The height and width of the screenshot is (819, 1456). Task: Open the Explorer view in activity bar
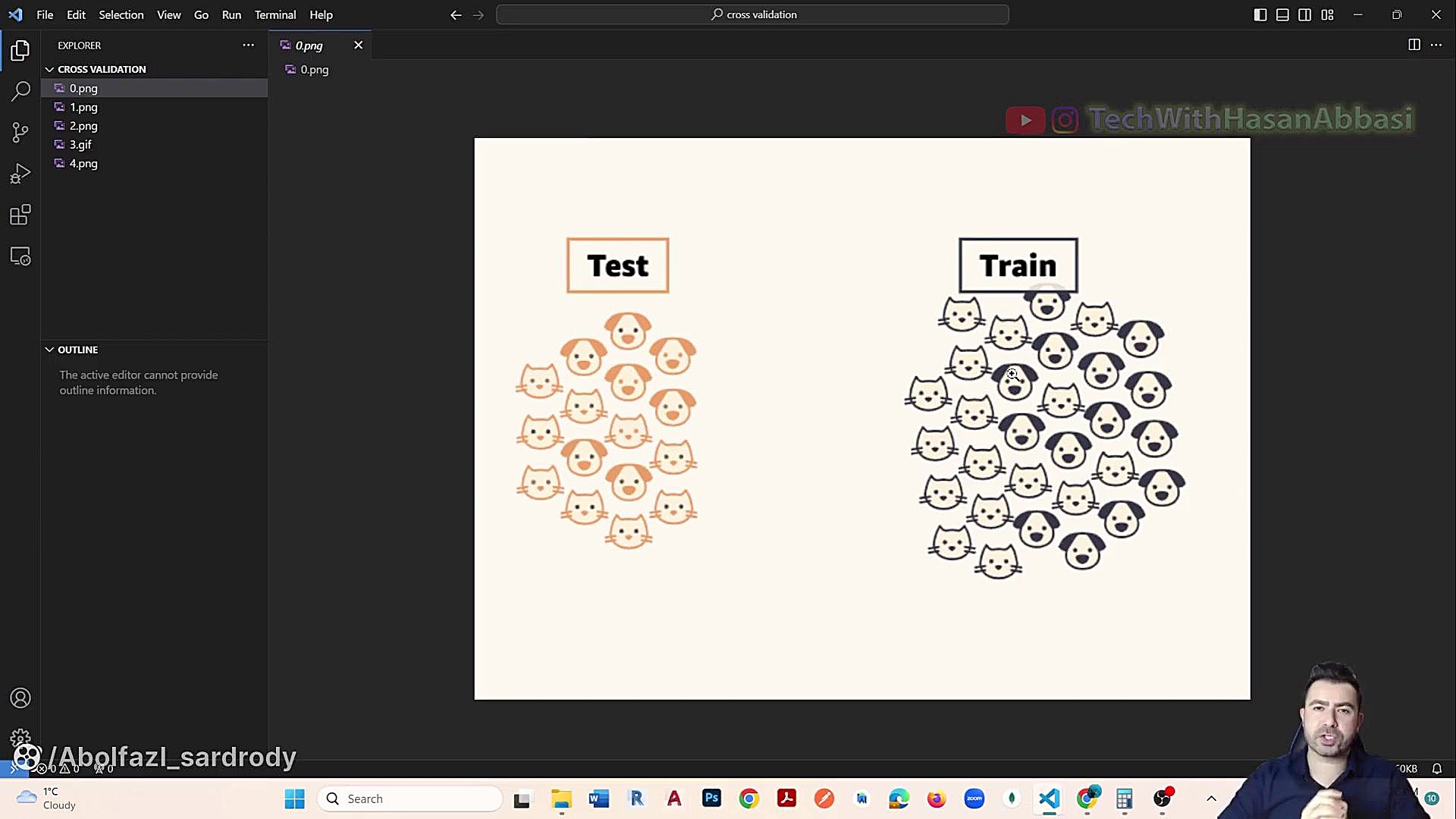[x=20, y=51]
